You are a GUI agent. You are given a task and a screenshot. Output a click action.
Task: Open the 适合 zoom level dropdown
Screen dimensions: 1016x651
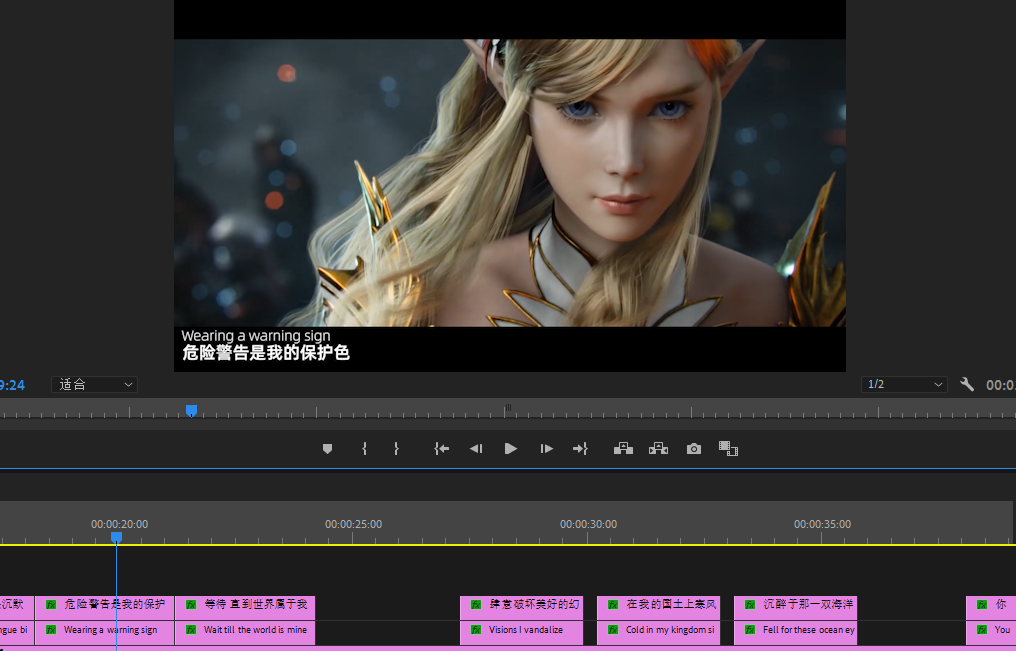[x=94, y=384]
